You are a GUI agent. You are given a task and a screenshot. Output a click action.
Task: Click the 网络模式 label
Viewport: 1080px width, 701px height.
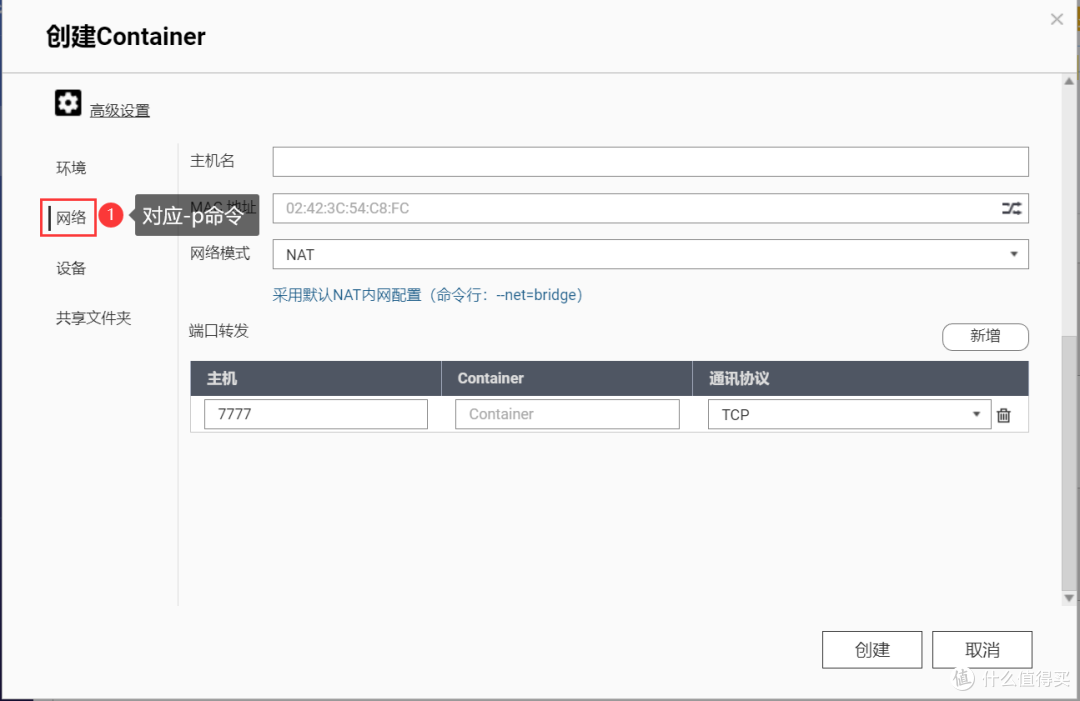pos(220,253)
